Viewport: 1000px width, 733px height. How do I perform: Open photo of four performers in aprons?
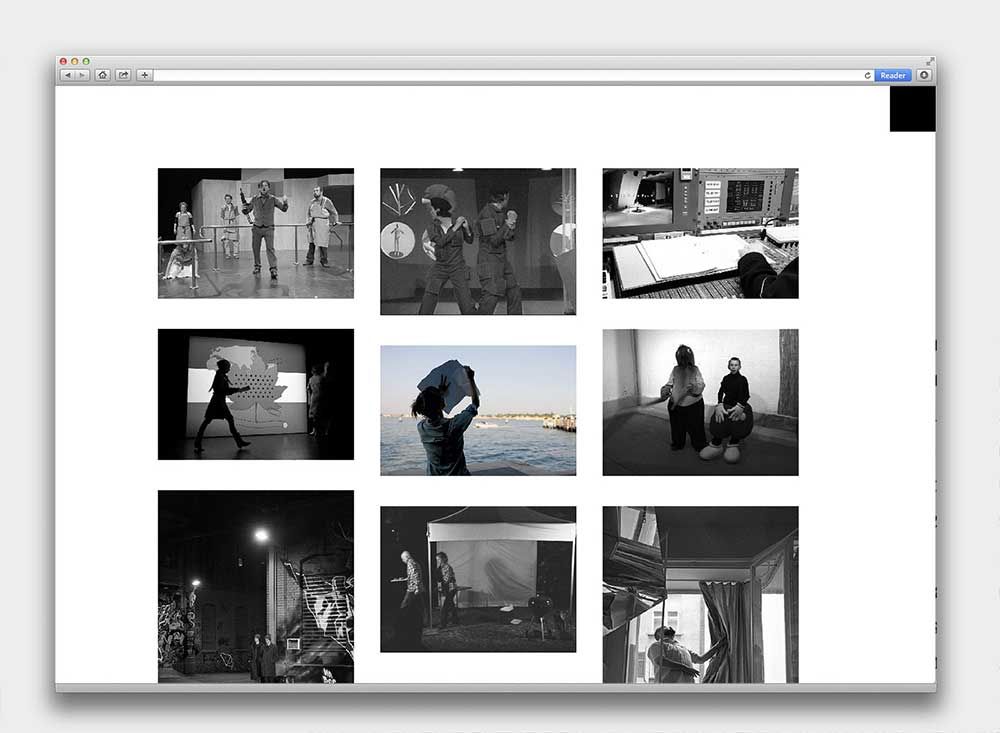click(256, 233)
